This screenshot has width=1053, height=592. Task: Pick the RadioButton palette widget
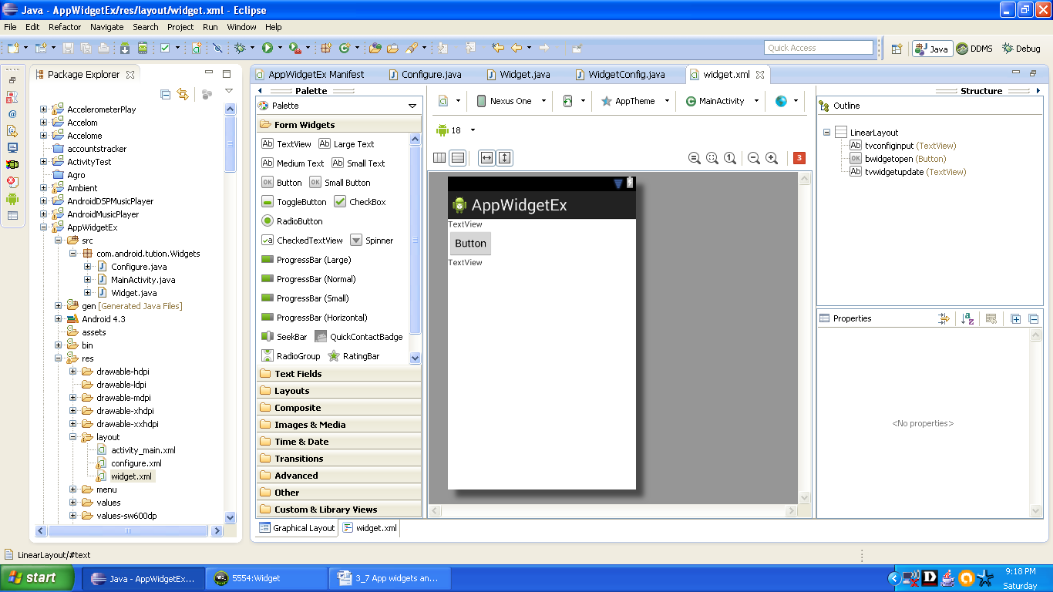pyautogui.click(x=292, y=221)
